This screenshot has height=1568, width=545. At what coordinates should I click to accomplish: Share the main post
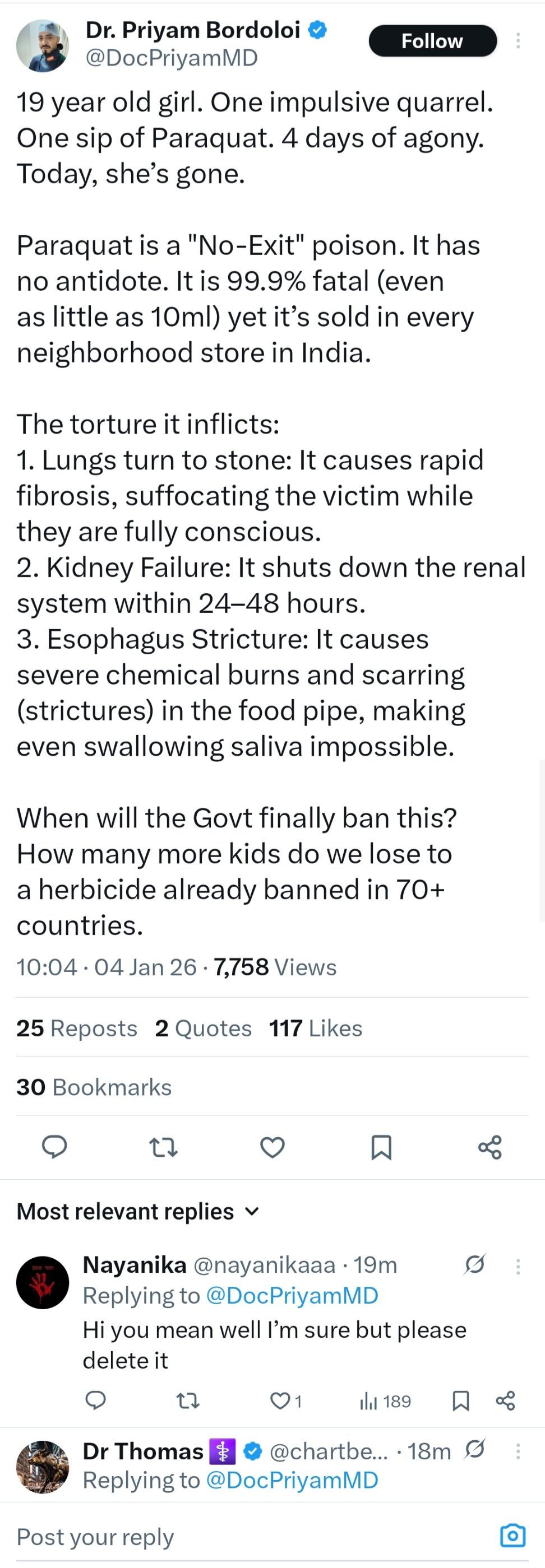click(x=489, y=1147)
